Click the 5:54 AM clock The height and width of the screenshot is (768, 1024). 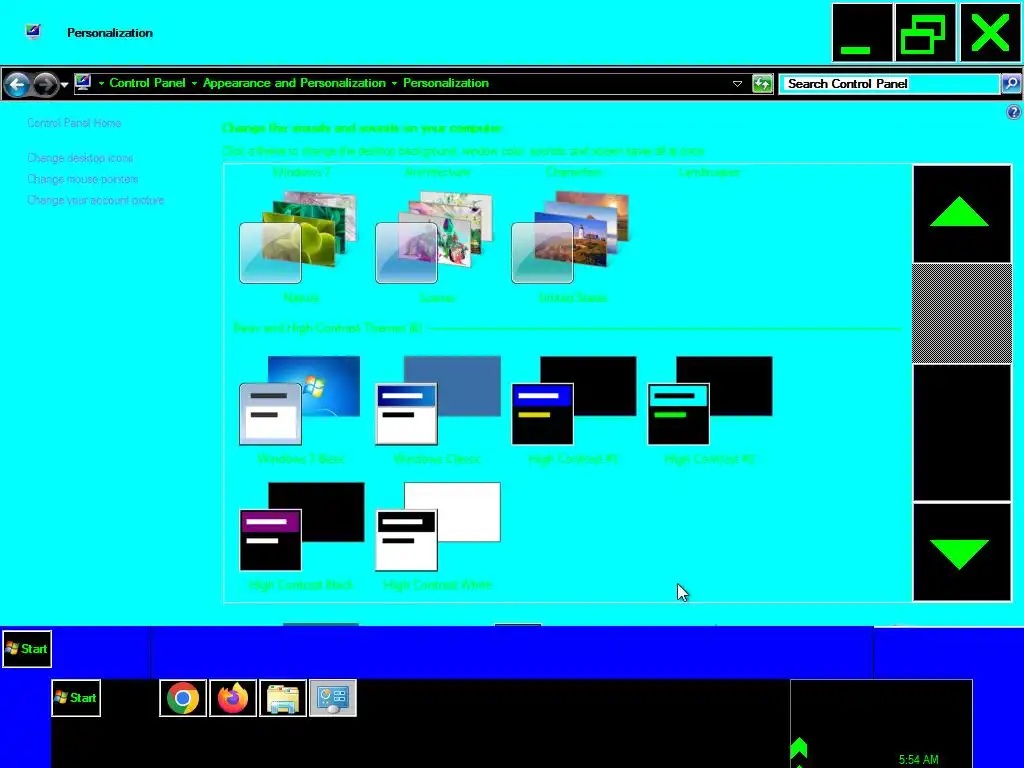918,760
